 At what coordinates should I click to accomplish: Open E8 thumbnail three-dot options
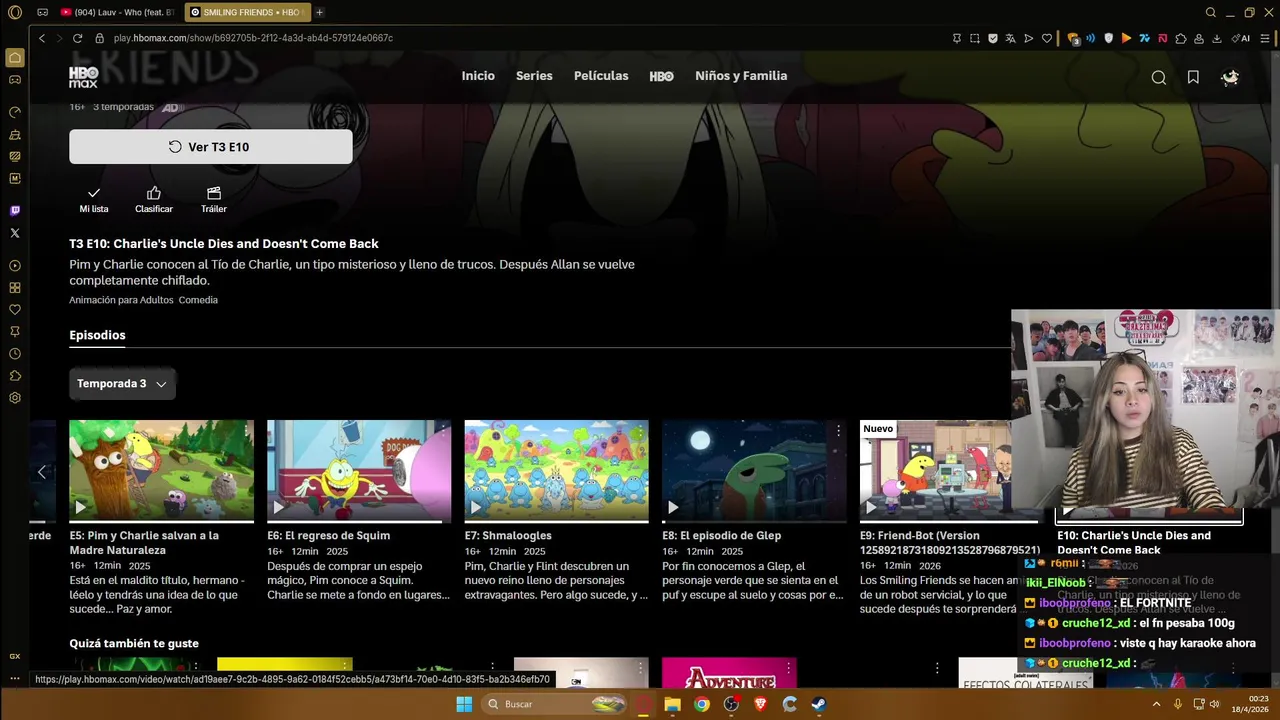[838, 431]
